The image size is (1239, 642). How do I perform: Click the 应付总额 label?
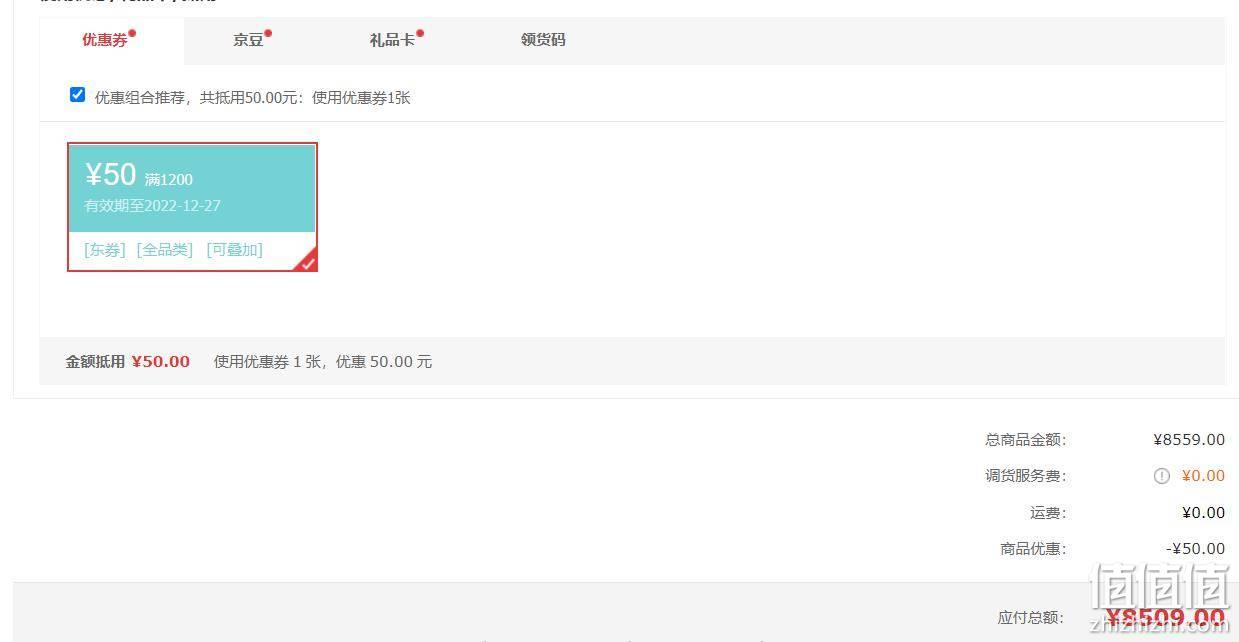1031,618
